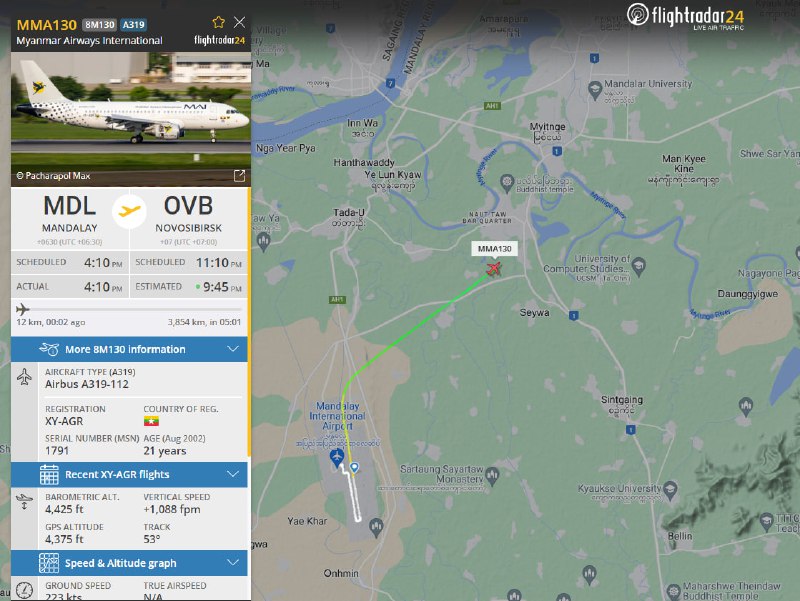Open aircraft photo external link icon
Viewport: 800px width, 601px height.
tap(239, 176)
